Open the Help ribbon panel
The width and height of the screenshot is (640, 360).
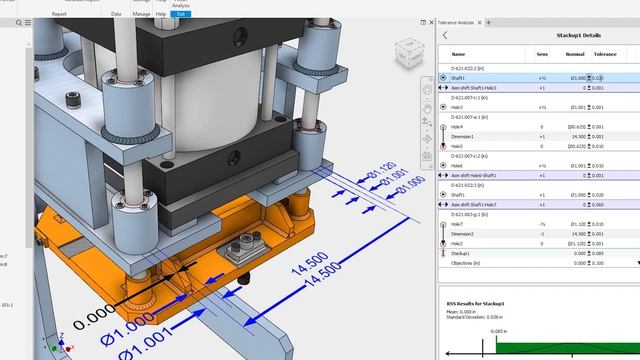click(x=161, y=14)
